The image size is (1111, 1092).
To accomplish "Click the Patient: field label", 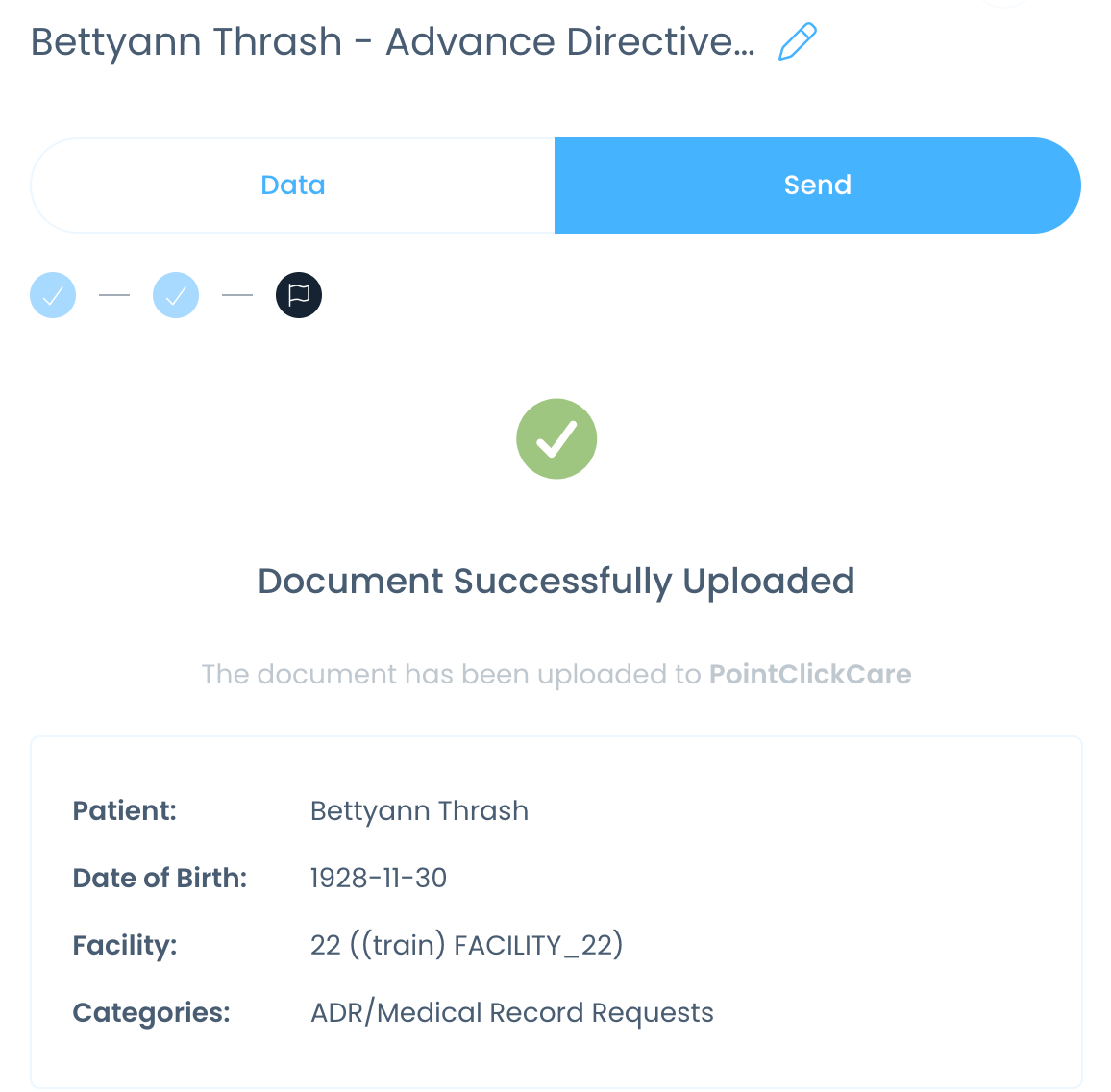I will [125, 810].
